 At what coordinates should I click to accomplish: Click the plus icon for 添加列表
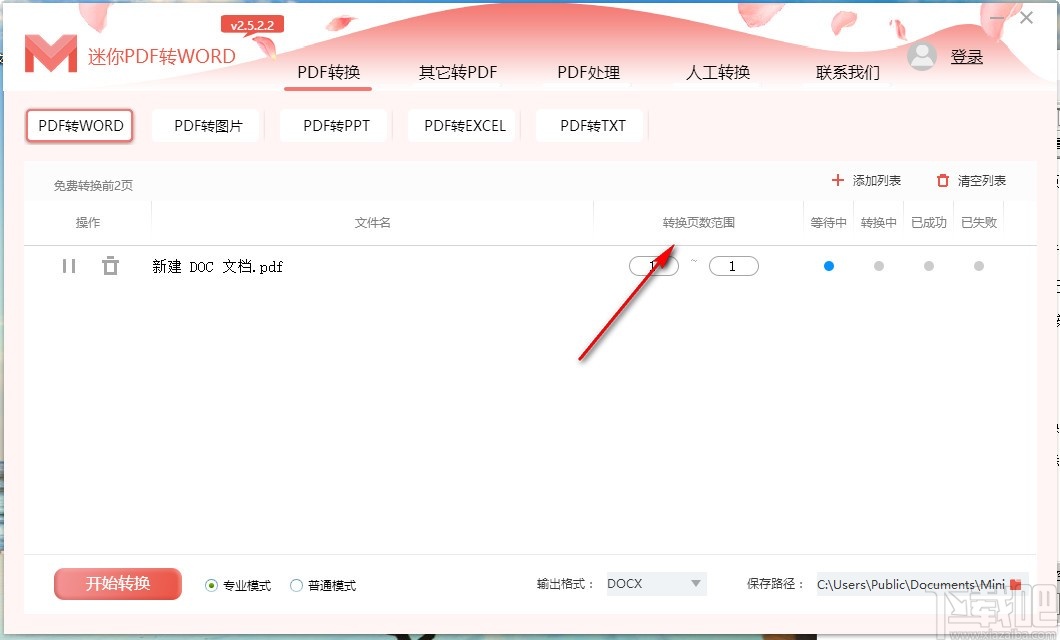tap(838, 180)
